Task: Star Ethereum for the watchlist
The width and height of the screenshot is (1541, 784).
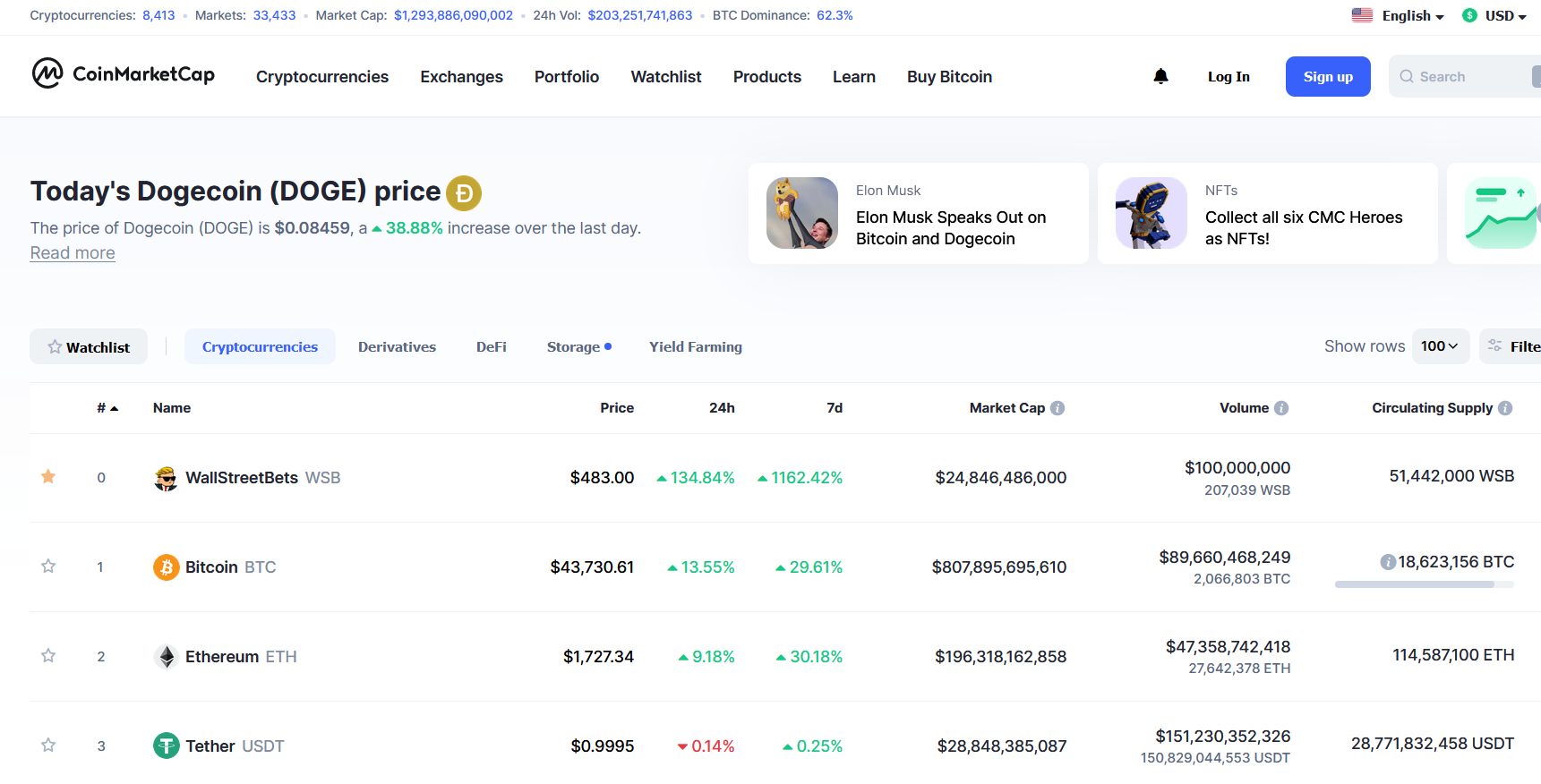Action: click(x=48, y=655)
